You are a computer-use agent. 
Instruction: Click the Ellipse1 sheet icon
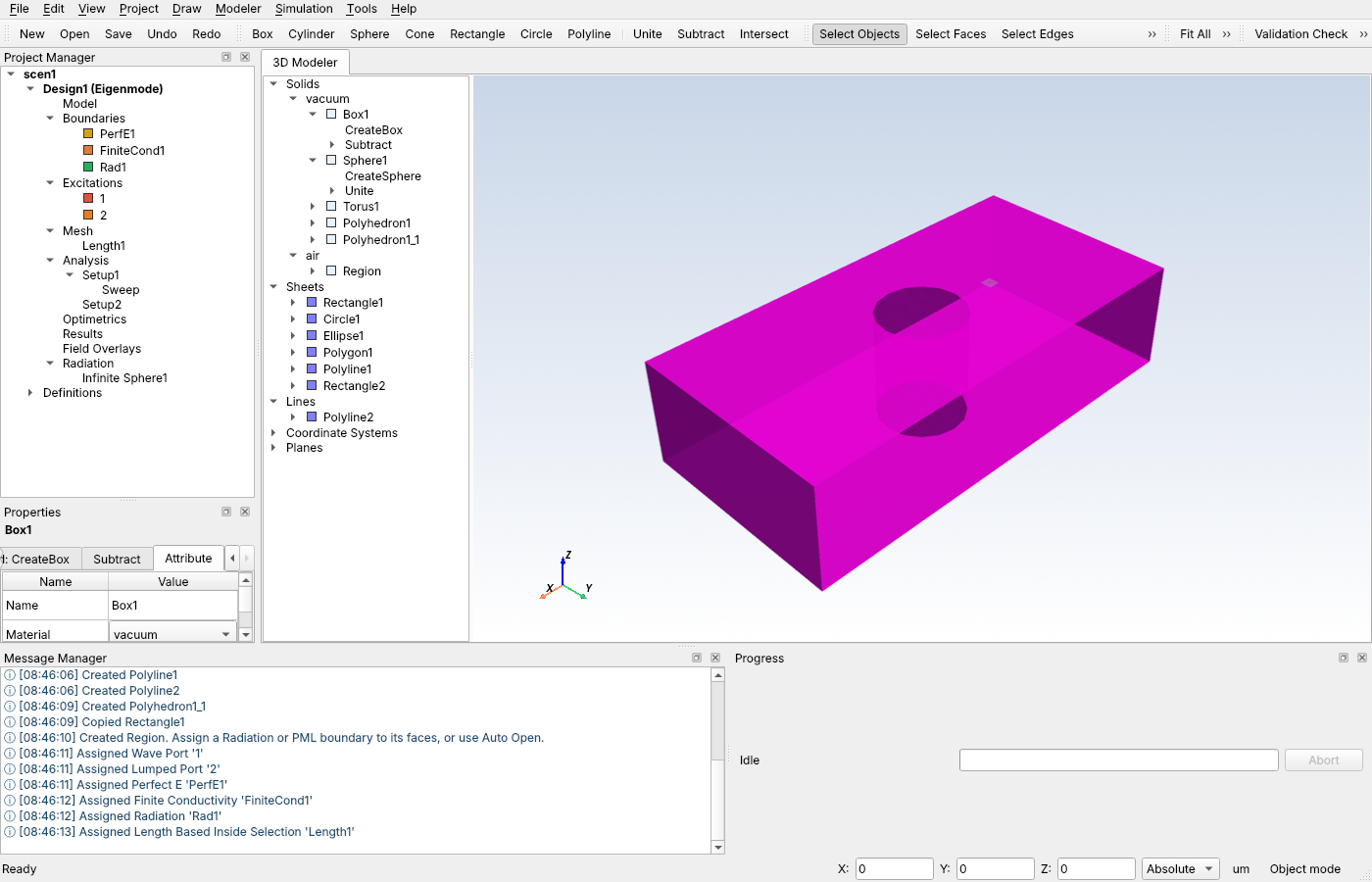312,336
